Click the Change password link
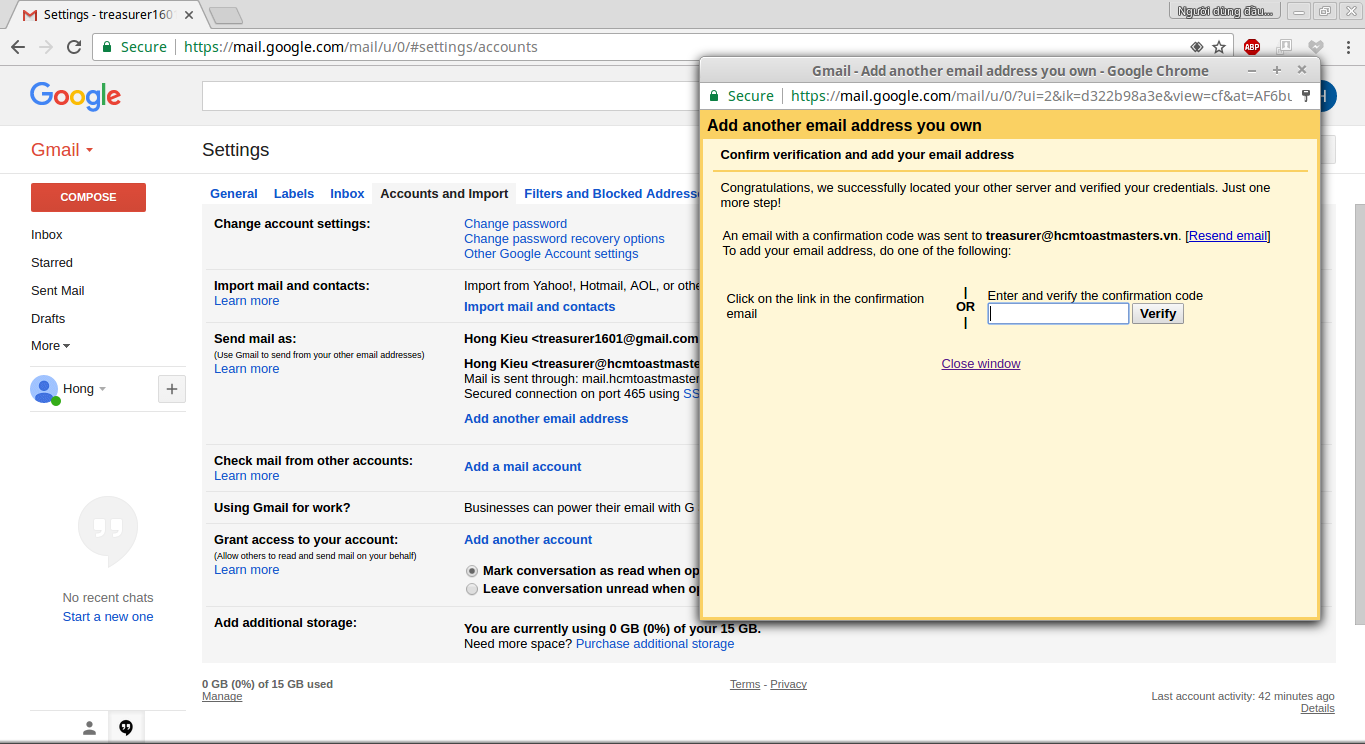This screenshot has width=1365, height=744. tap(515, 224)
